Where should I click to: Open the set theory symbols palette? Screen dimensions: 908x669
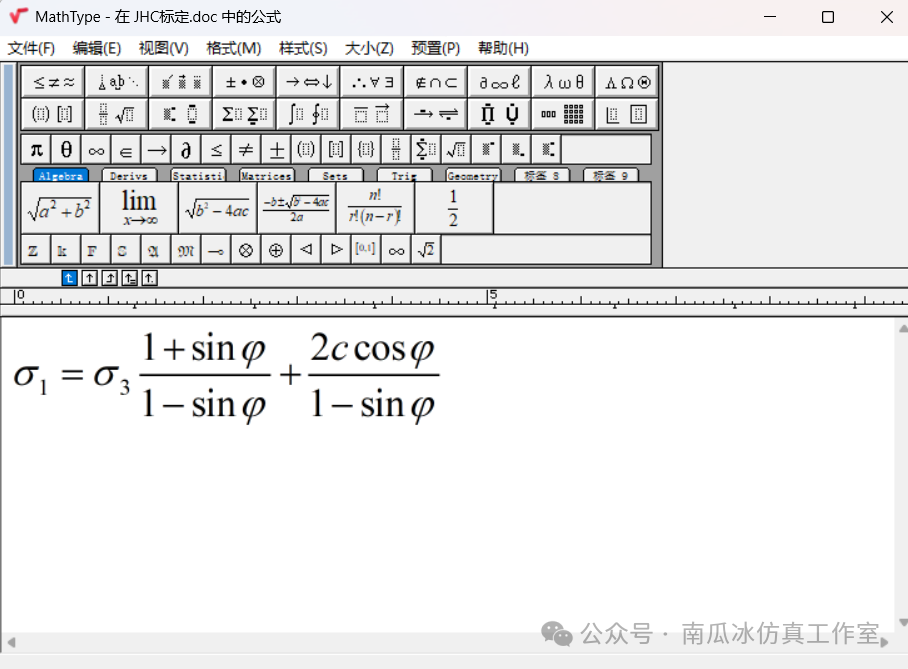pos(435,81)
